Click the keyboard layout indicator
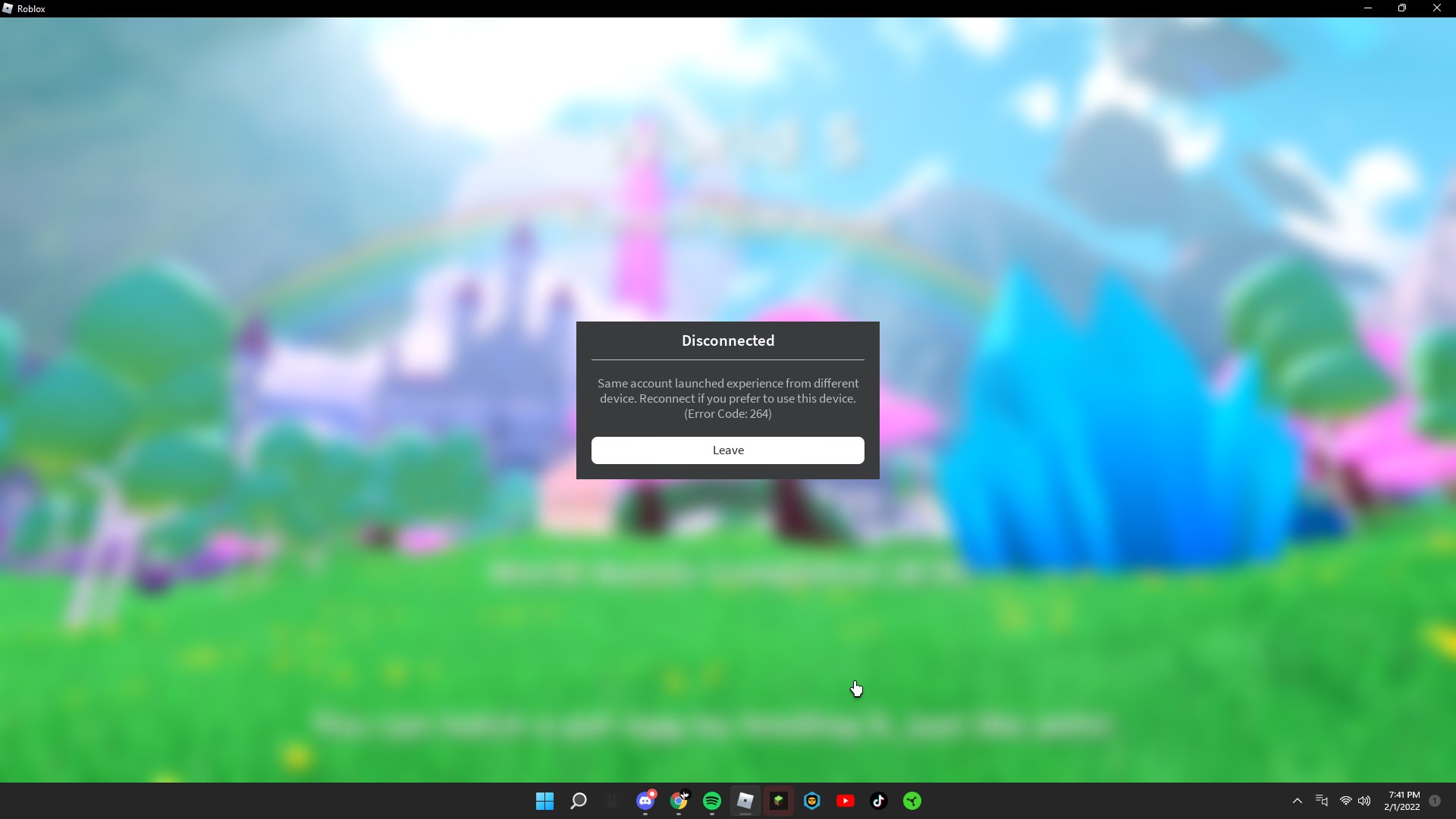The height and width of the screenshot is (819, 1456). pyautogui.click(x=1322, y=800)
